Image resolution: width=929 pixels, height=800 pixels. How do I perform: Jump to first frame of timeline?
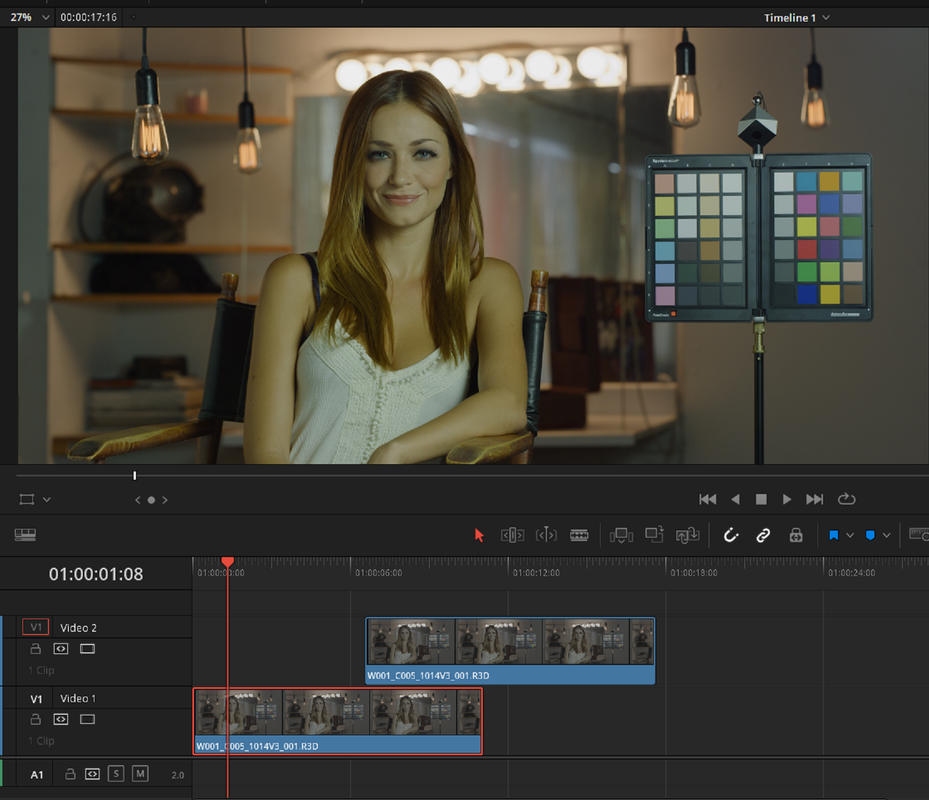coord(707,500)
